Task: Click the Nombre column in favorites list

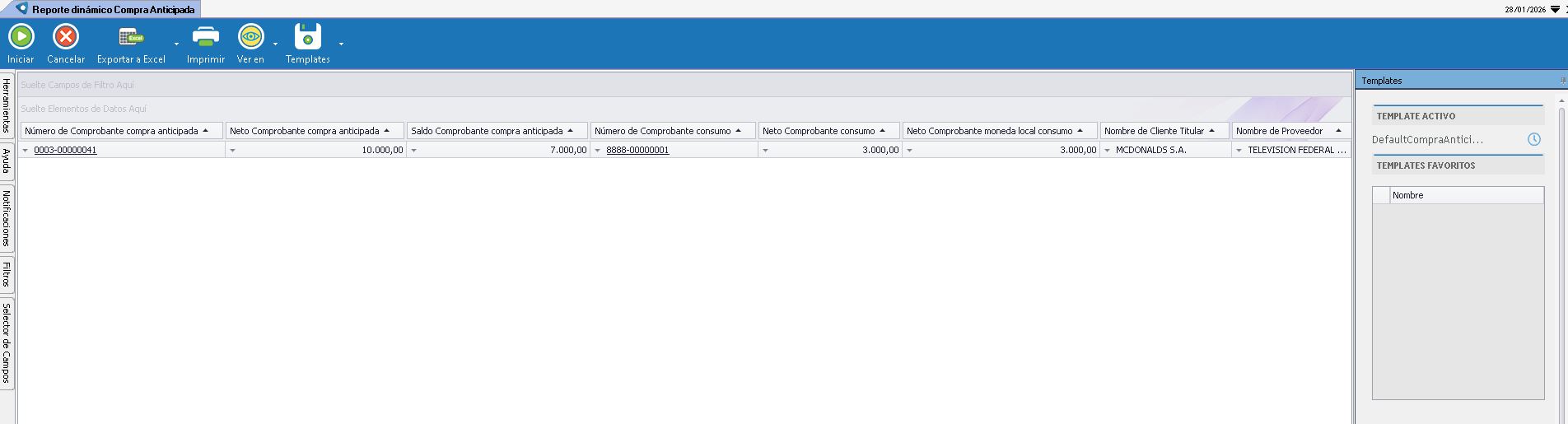Action: (x=1465, y=195)
